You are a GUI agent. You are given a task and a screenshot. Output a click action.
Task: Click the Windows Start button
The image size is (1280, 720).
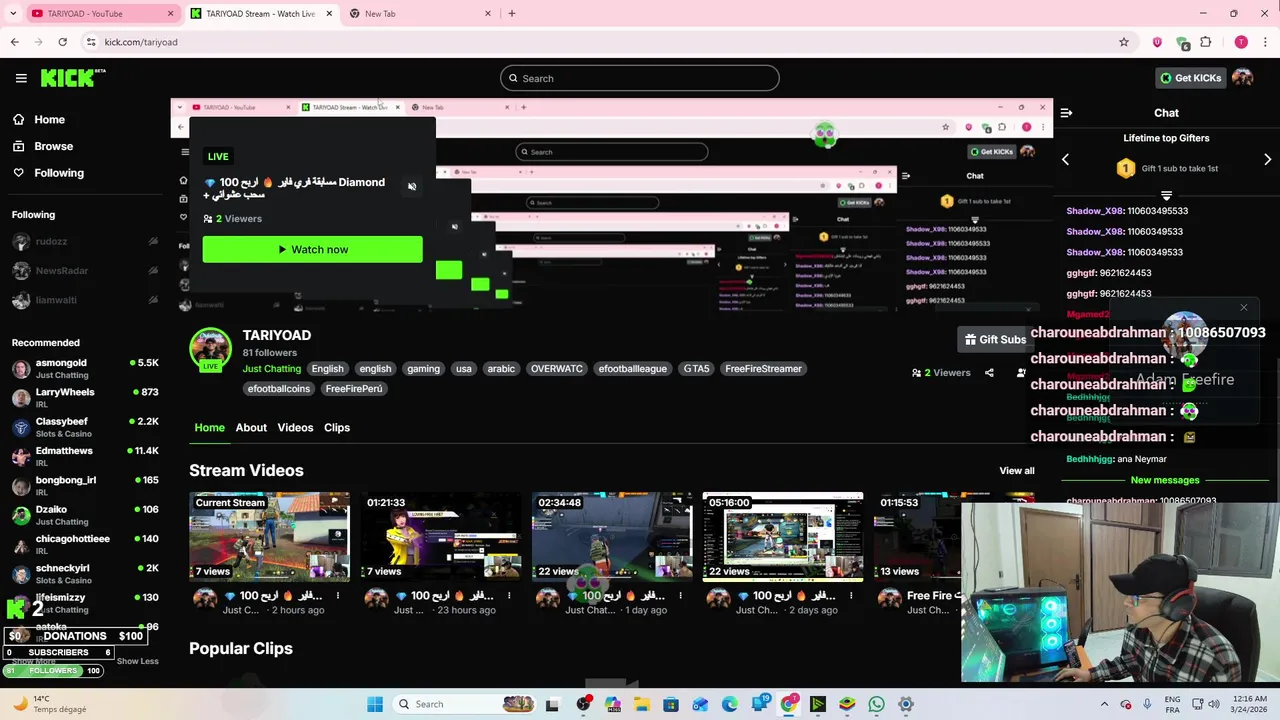[375, 704]
